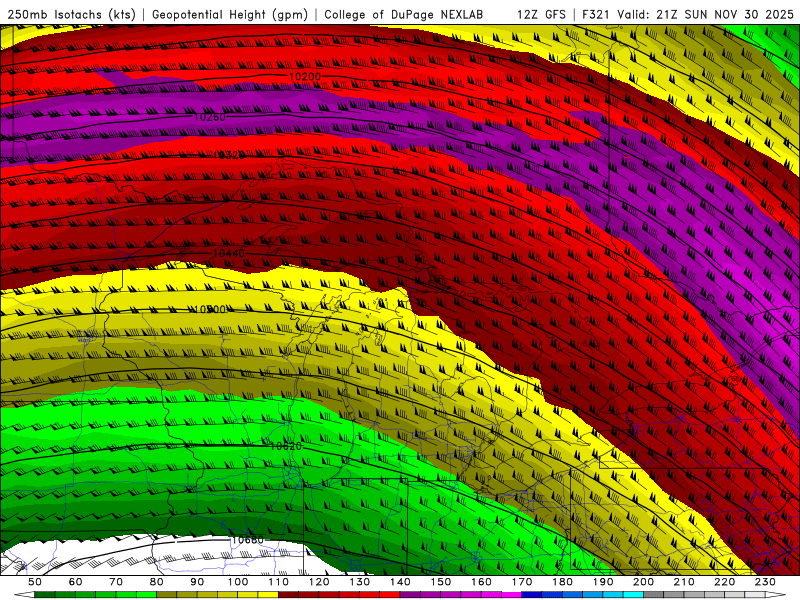Click the 50 value on the color scale

click(x=35, y=582)
